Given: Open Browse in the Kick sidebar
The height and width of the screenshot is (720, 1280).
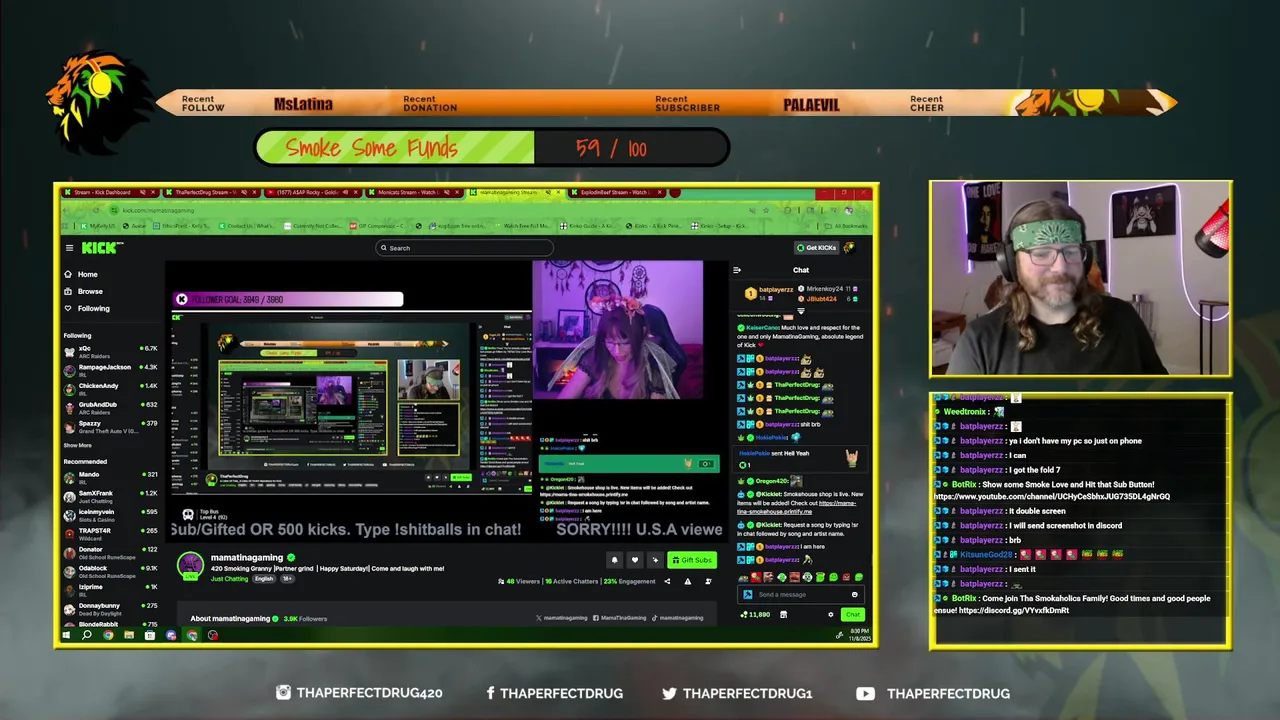Looking at the screenshot, I should [84, 291].
